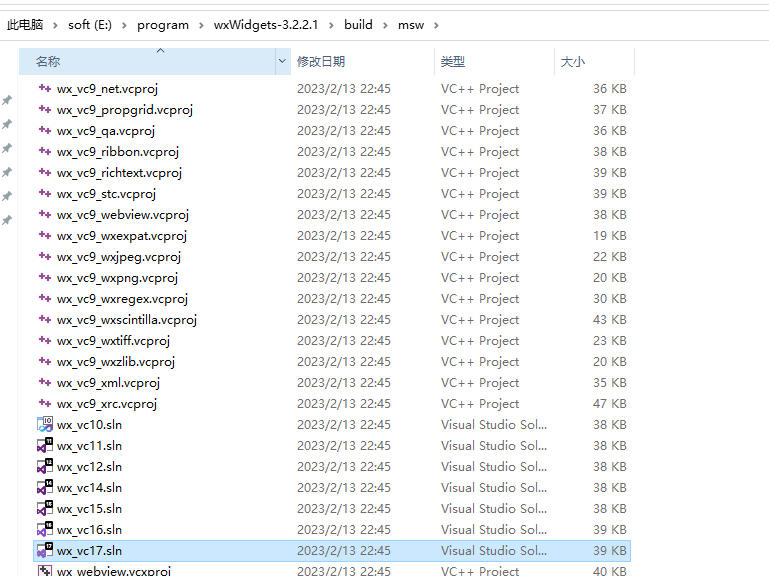Navigate to the build breadcrumb folder
This screenshot has height=576, width=769.
tap(359, 25)
